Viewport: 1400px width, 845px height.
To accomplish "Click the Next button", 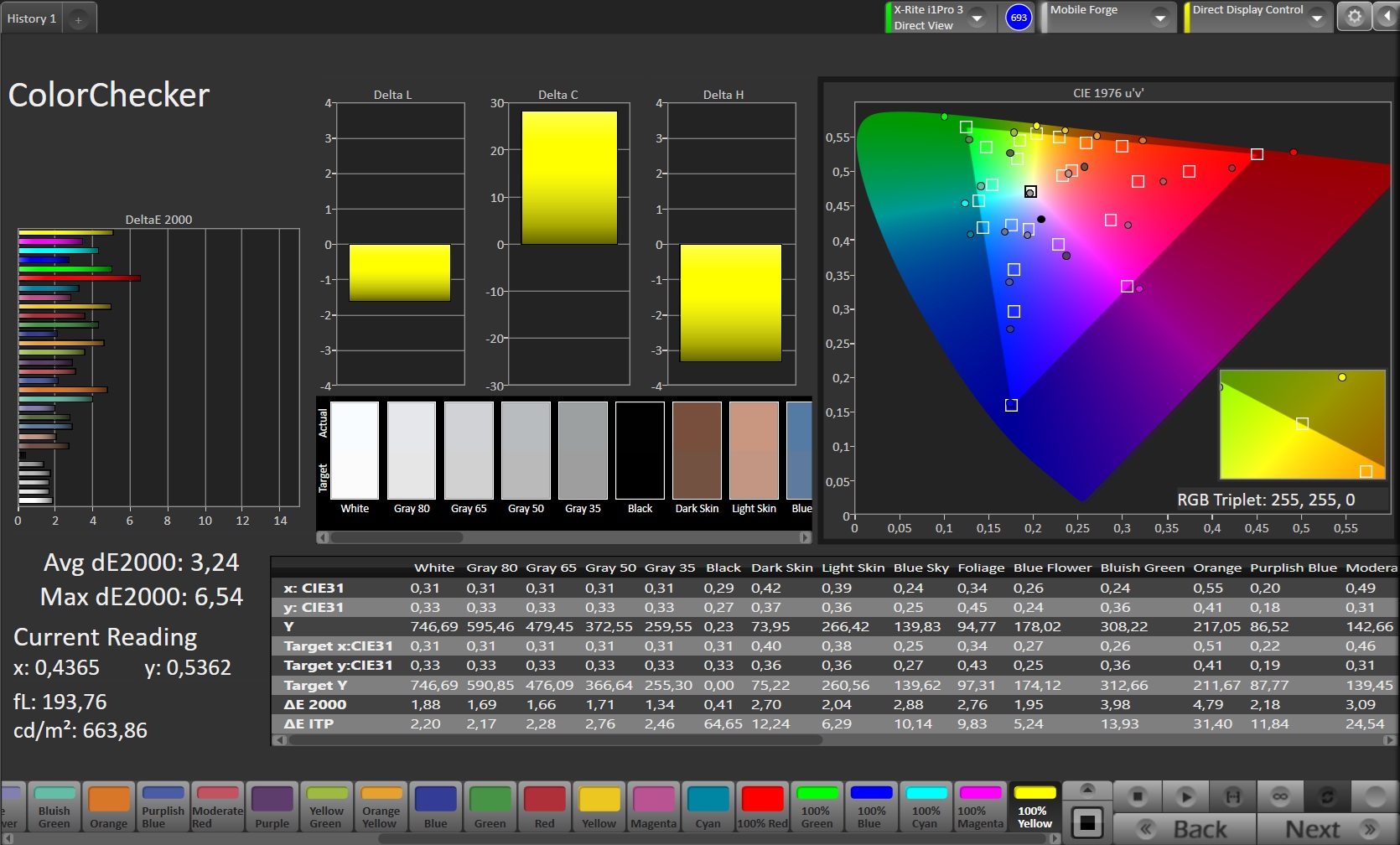I will tap(1326, 829).
